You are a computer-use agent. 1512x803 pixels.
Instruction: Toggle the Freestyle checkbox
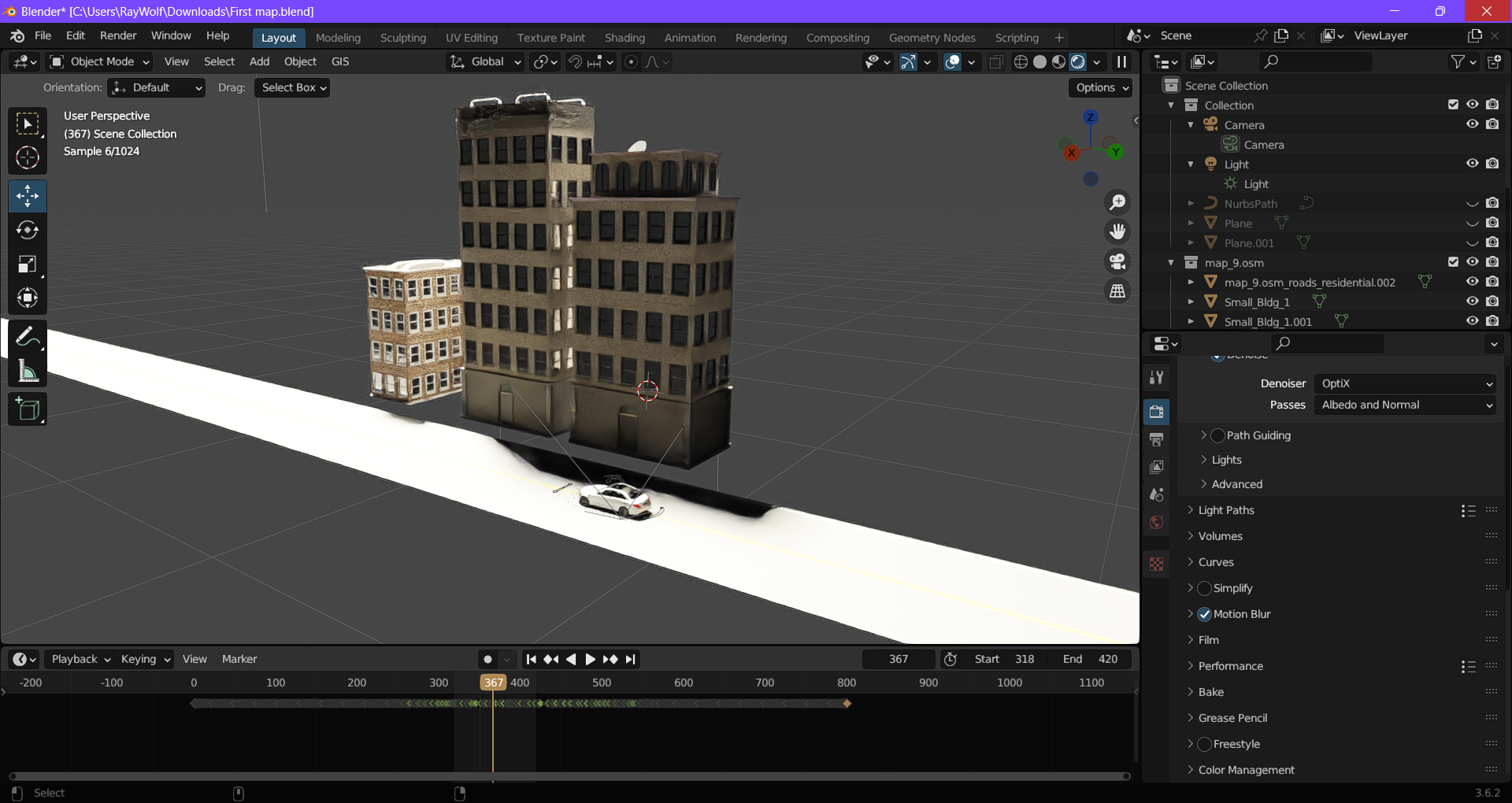tap(1204, 744)
